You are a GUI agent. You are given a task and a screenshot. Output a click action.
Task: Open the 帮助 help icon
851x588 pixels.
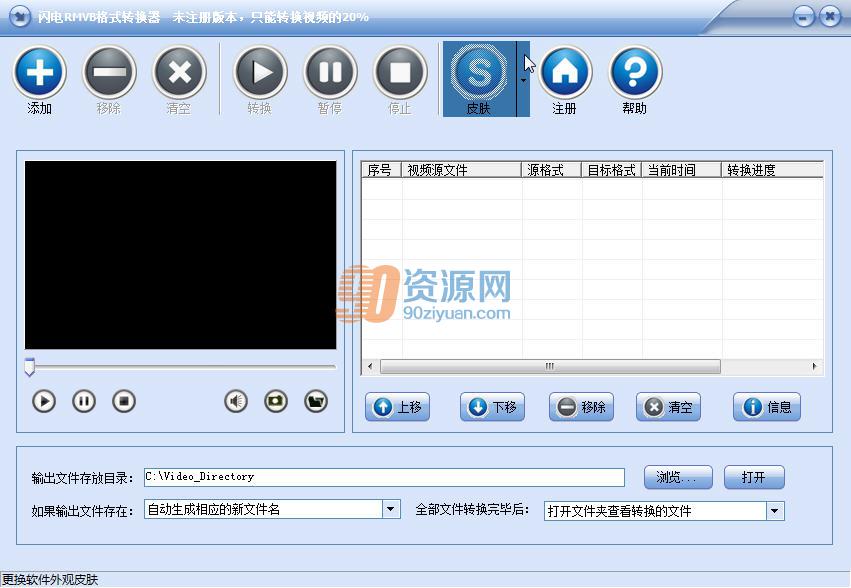click(x=634, y=72)
